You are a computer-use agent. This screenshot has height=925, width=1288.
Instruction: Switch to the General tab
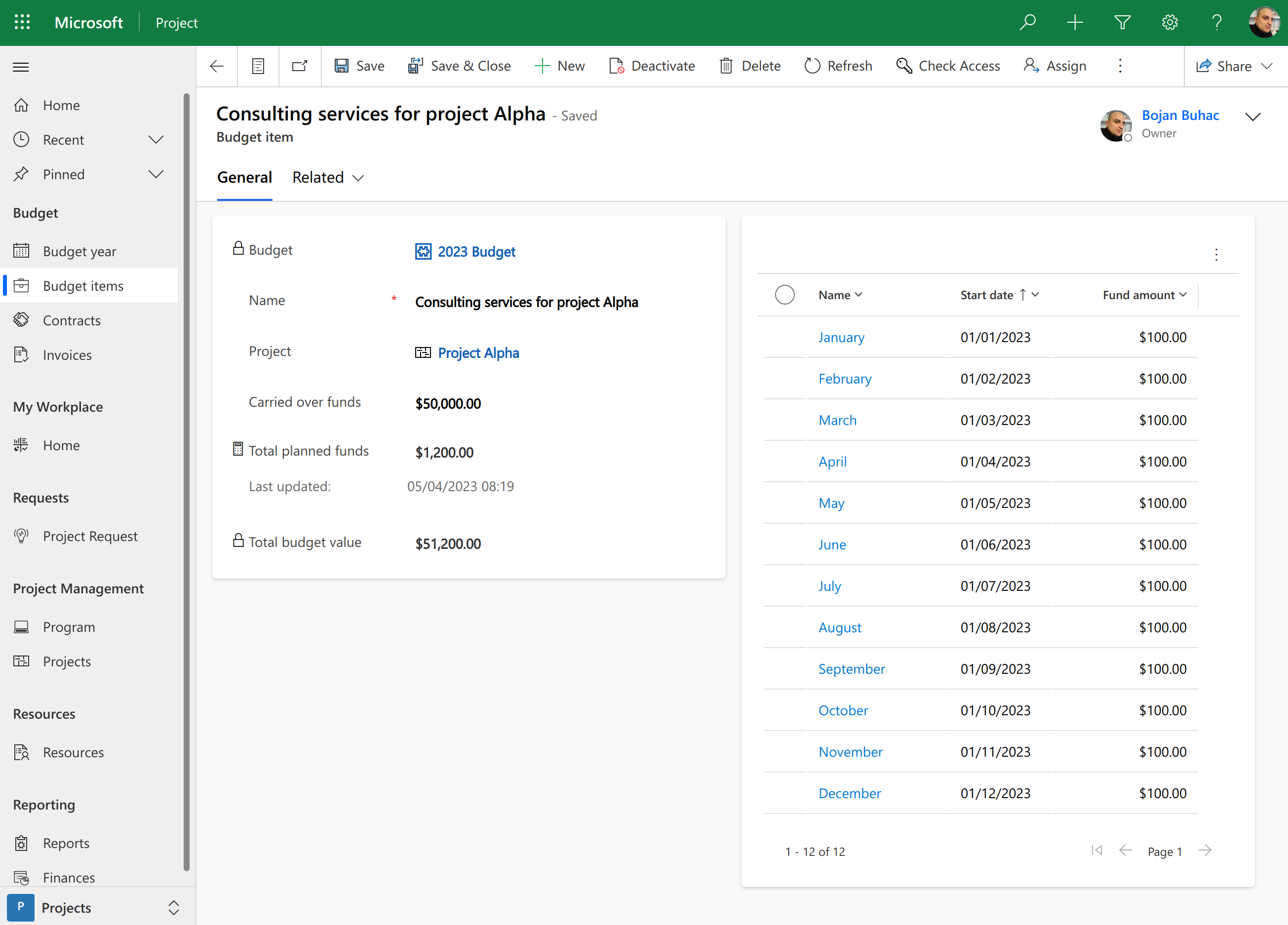245,177
